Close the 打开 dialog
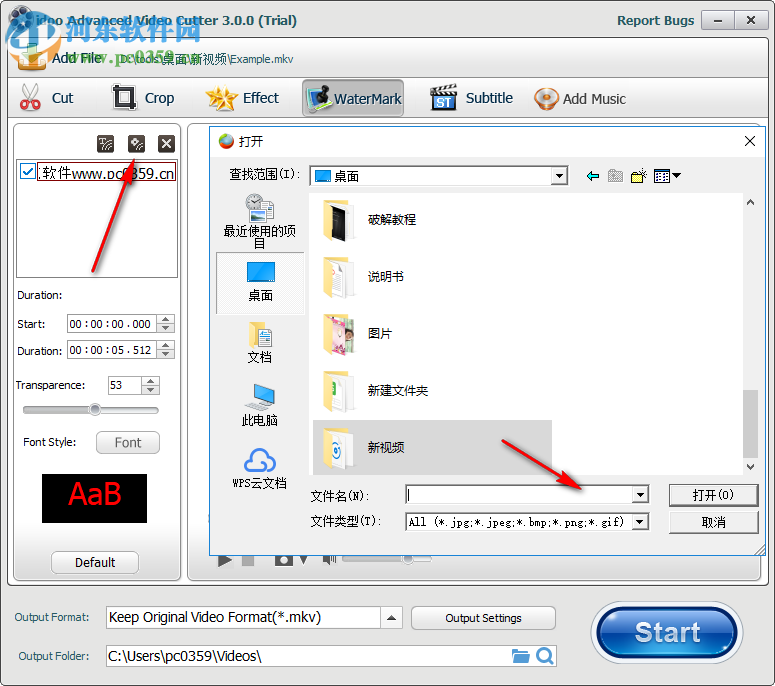Viewport: 775px width, 686px height. [x=750, y=141]
